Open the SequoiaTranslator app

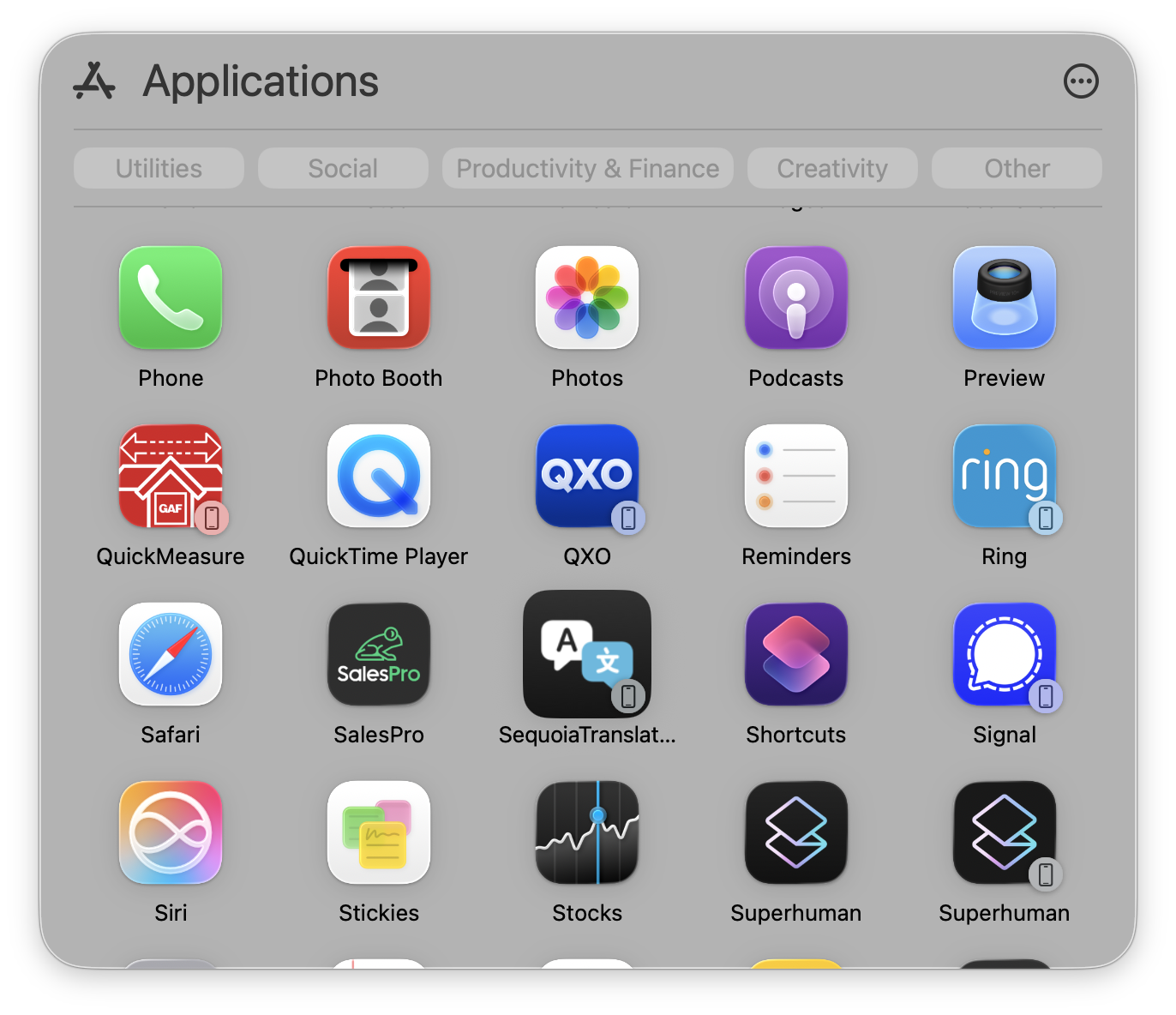[x=587, y=654]
